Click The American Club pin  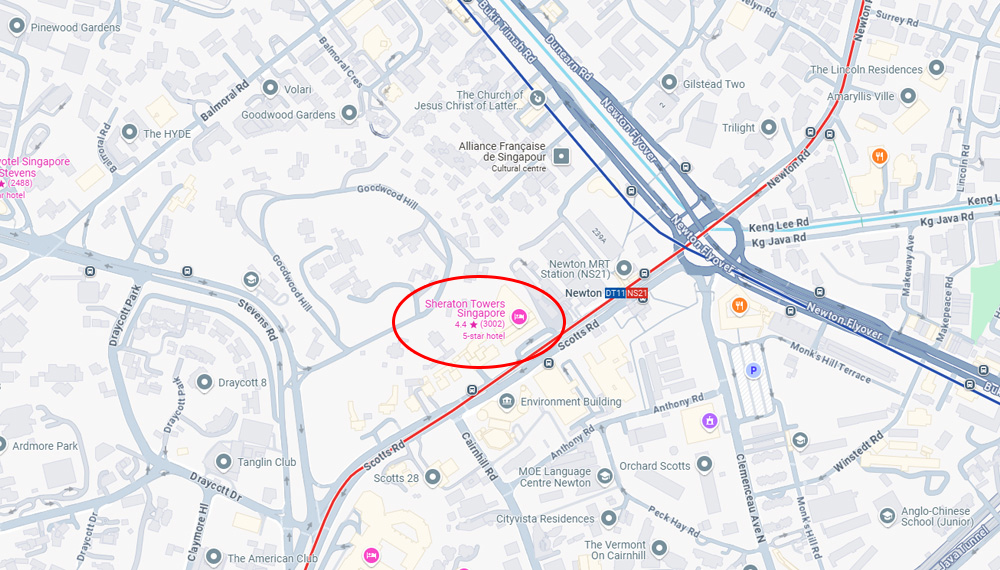214,557
